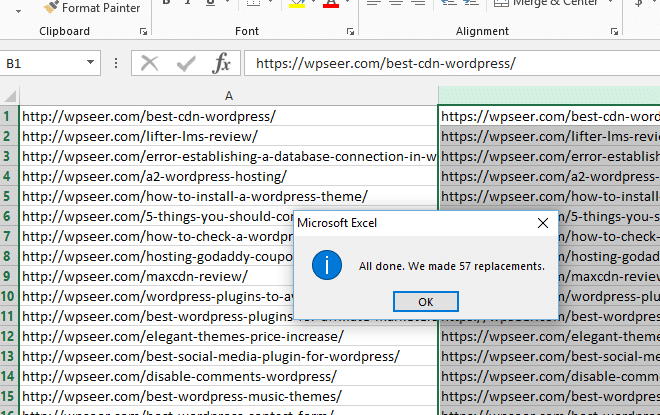Image resolution: width=660 pixels, height=415 pixels.
Task: Select cell with http://wpseer.com/lifter-lms-review/
Action: tap(229, 136)
